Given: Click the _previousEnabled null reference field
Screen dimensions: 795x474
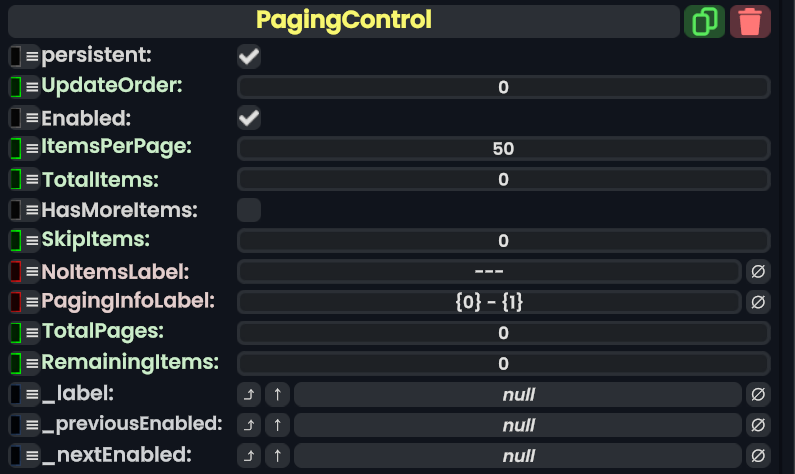Looking at the screenshot, I should tap(517, 425).
